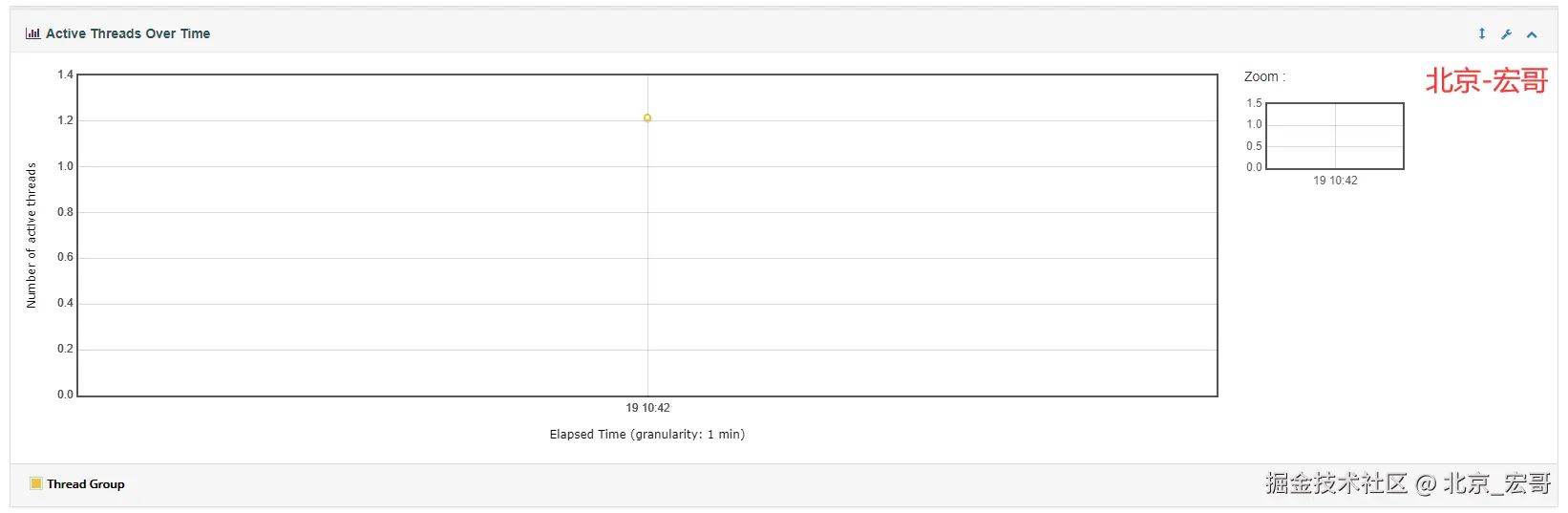
Task: Click the Zoom : label
Action: tap(1264, 76)
